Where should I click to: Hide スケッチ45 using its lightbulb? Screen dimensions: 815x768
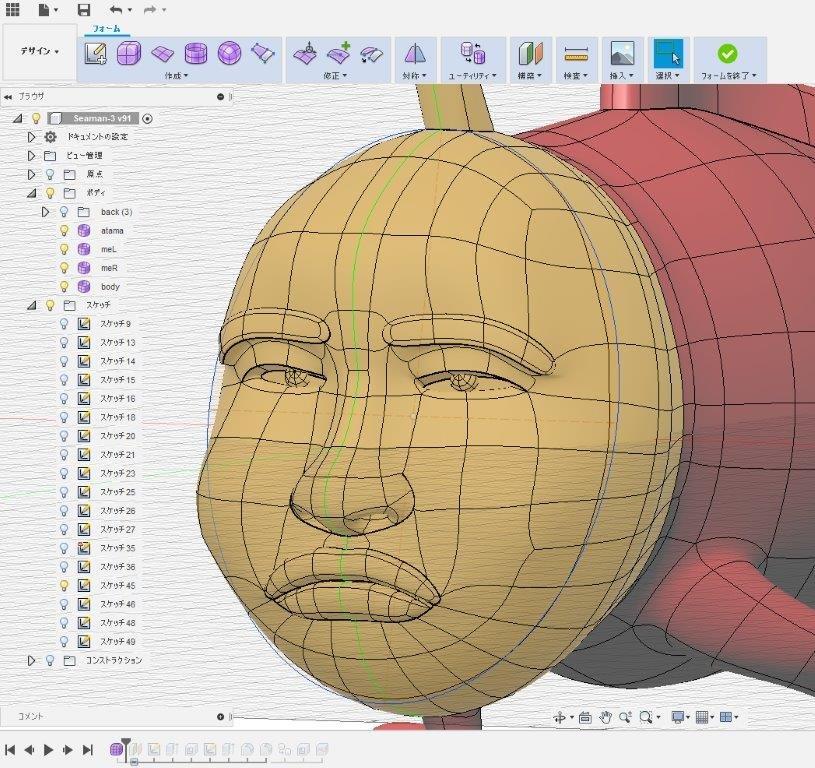tap(64, 585)
